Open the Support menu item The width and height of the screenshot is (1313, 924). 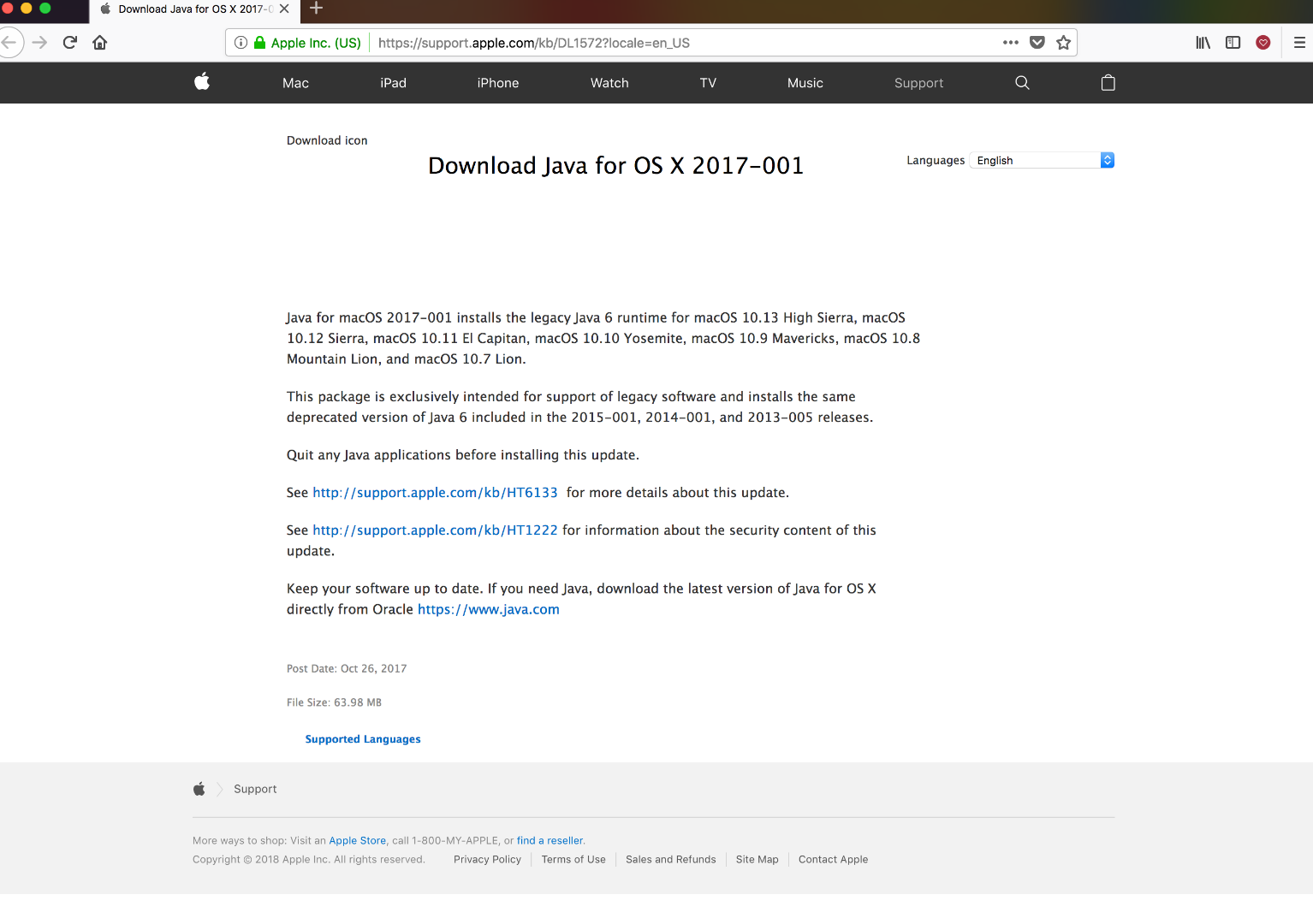coord(919,83)
